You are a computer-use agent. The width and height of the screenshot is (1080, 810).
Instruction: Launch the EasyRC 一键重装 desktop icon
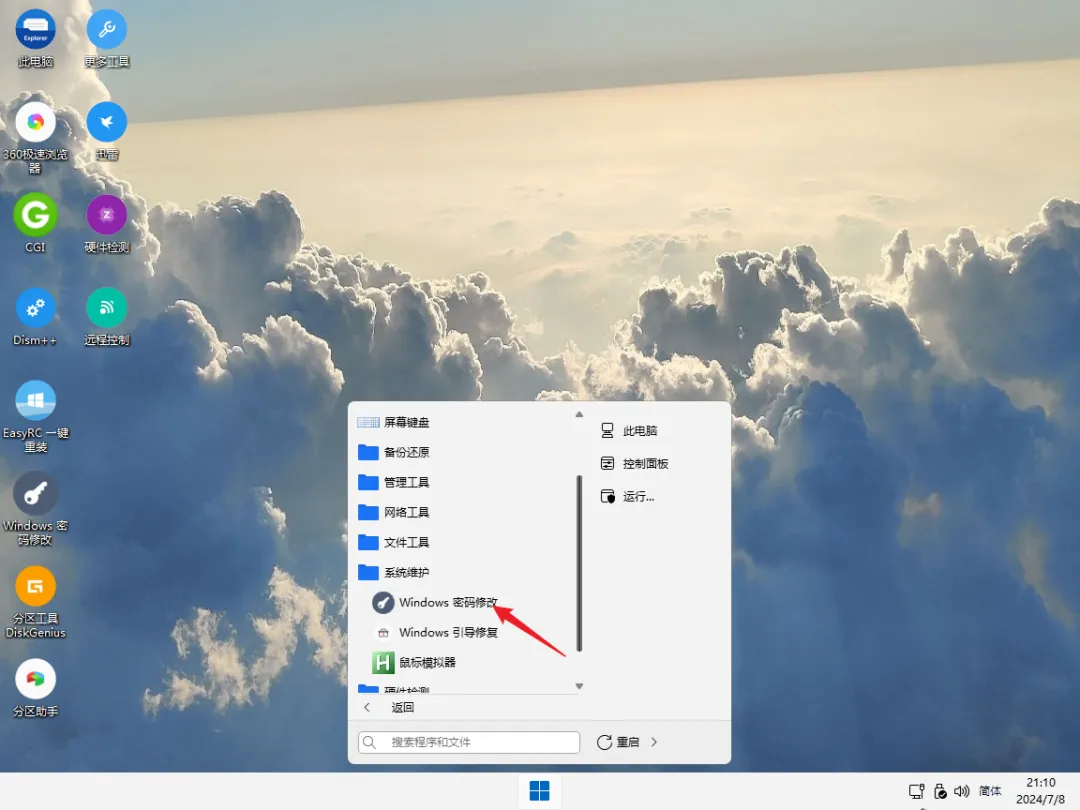[35, 417]
